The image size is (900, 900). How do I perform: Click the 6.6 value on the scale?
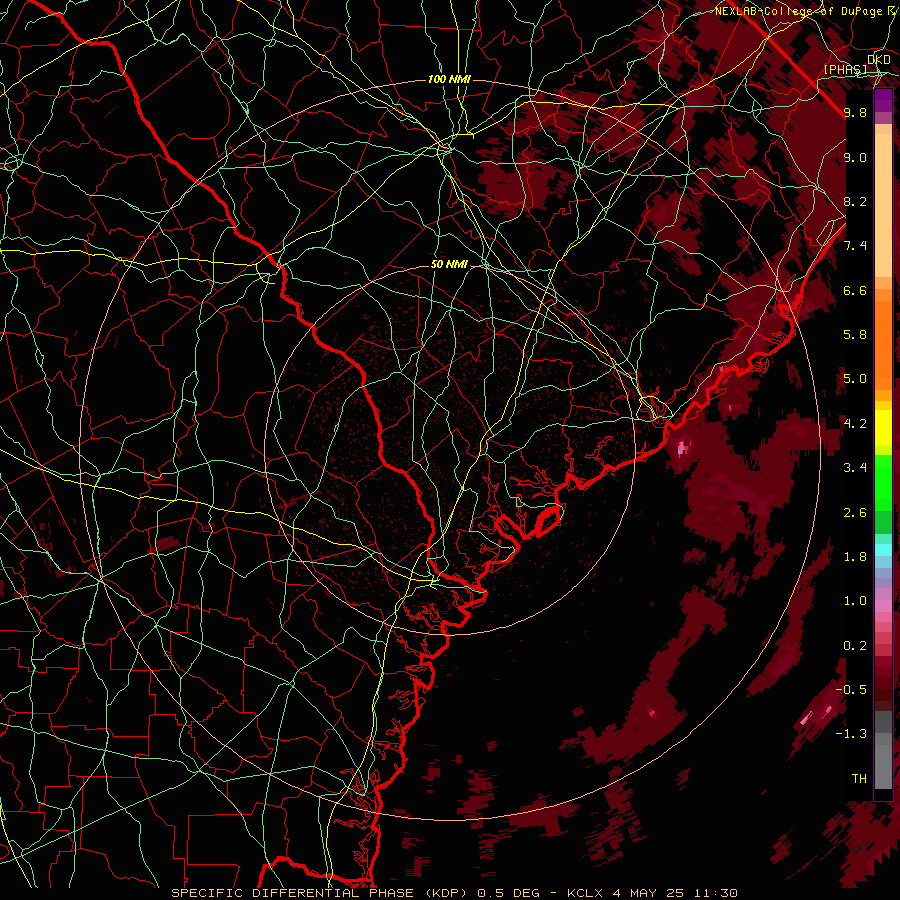(x=855, y=290)
